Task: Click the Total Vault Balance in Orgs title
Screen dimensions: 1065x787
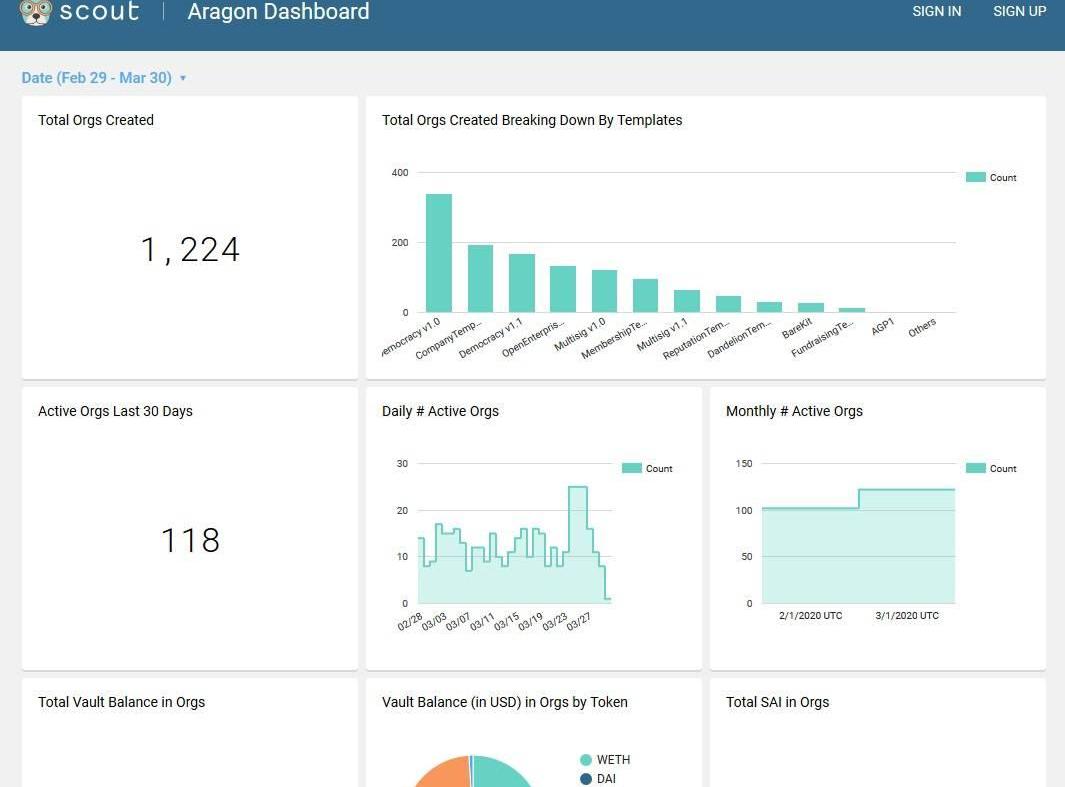Action: tap(122, 703)
